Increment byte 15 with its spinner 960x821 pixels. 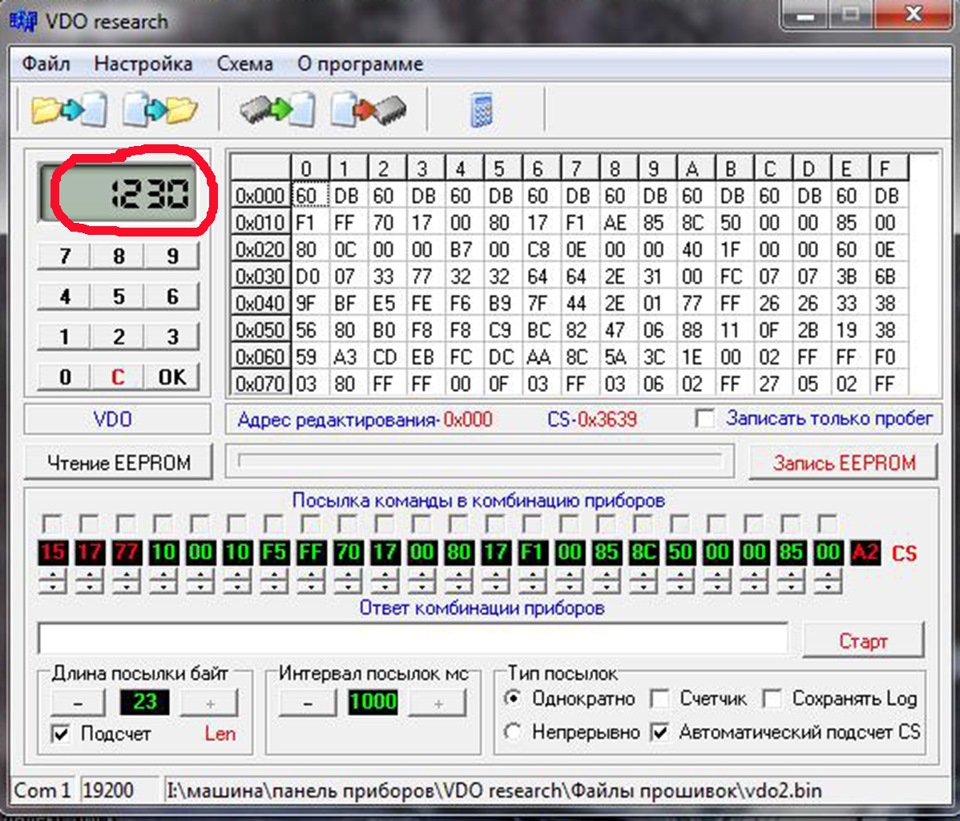click(x=53, y=574)
